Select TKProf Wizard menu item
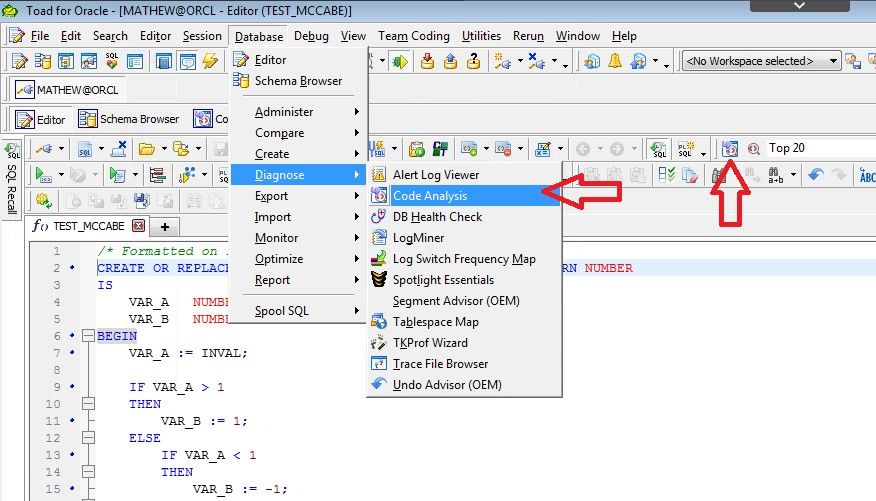Screen dimensions: 876x501 pyautogui.click(x=464, y=343)
